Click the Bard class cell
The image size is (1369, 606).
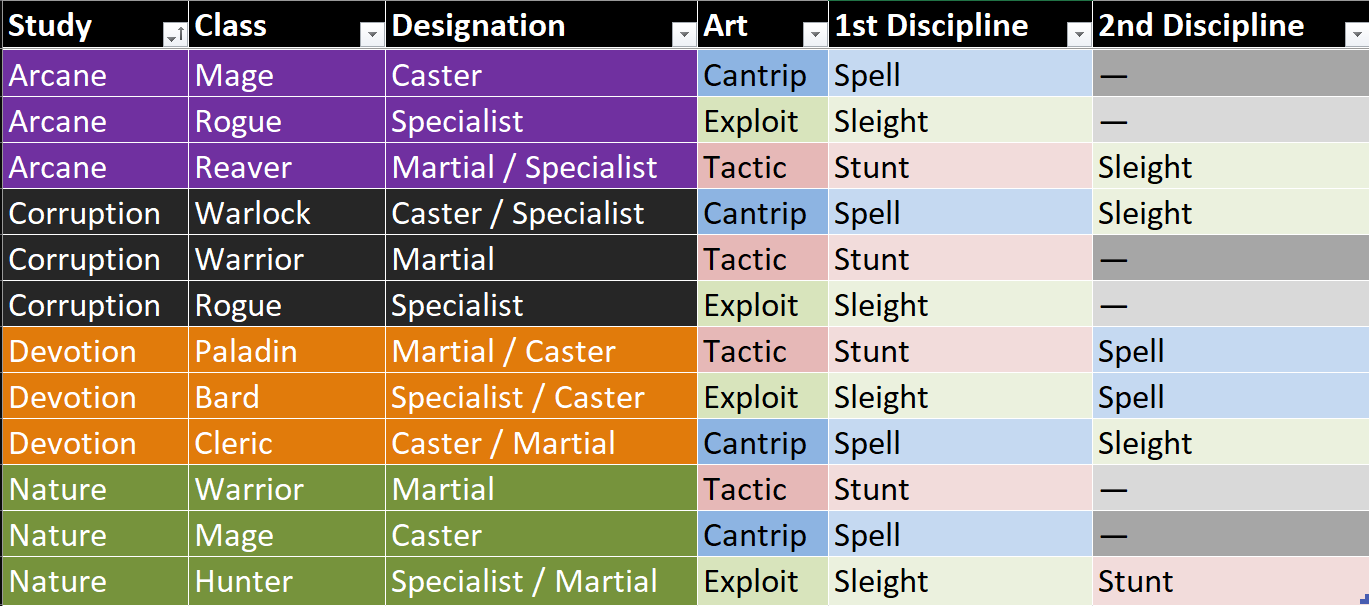287,397
